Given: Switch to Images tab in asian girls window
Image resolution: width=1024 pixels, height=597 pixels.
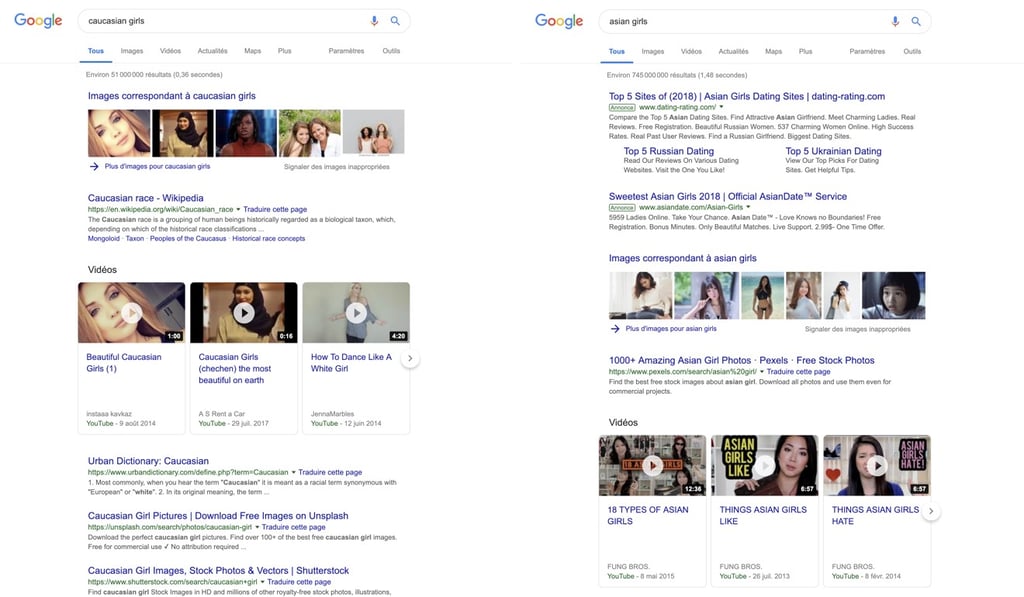Looking at the screenshot, I should (x=653, y=52).
